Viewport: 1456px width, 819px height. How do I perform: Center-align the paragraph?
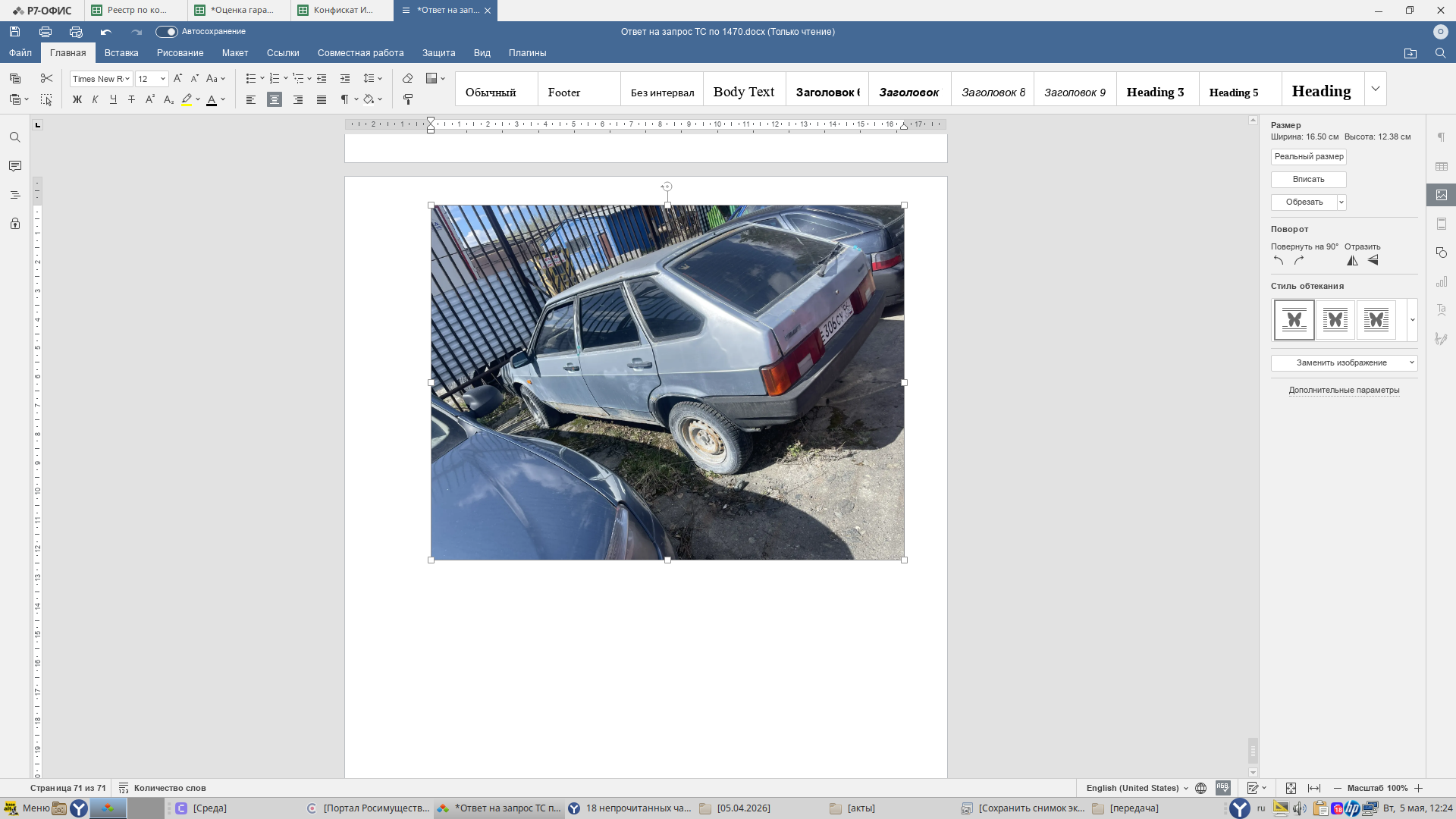(275, 99)
